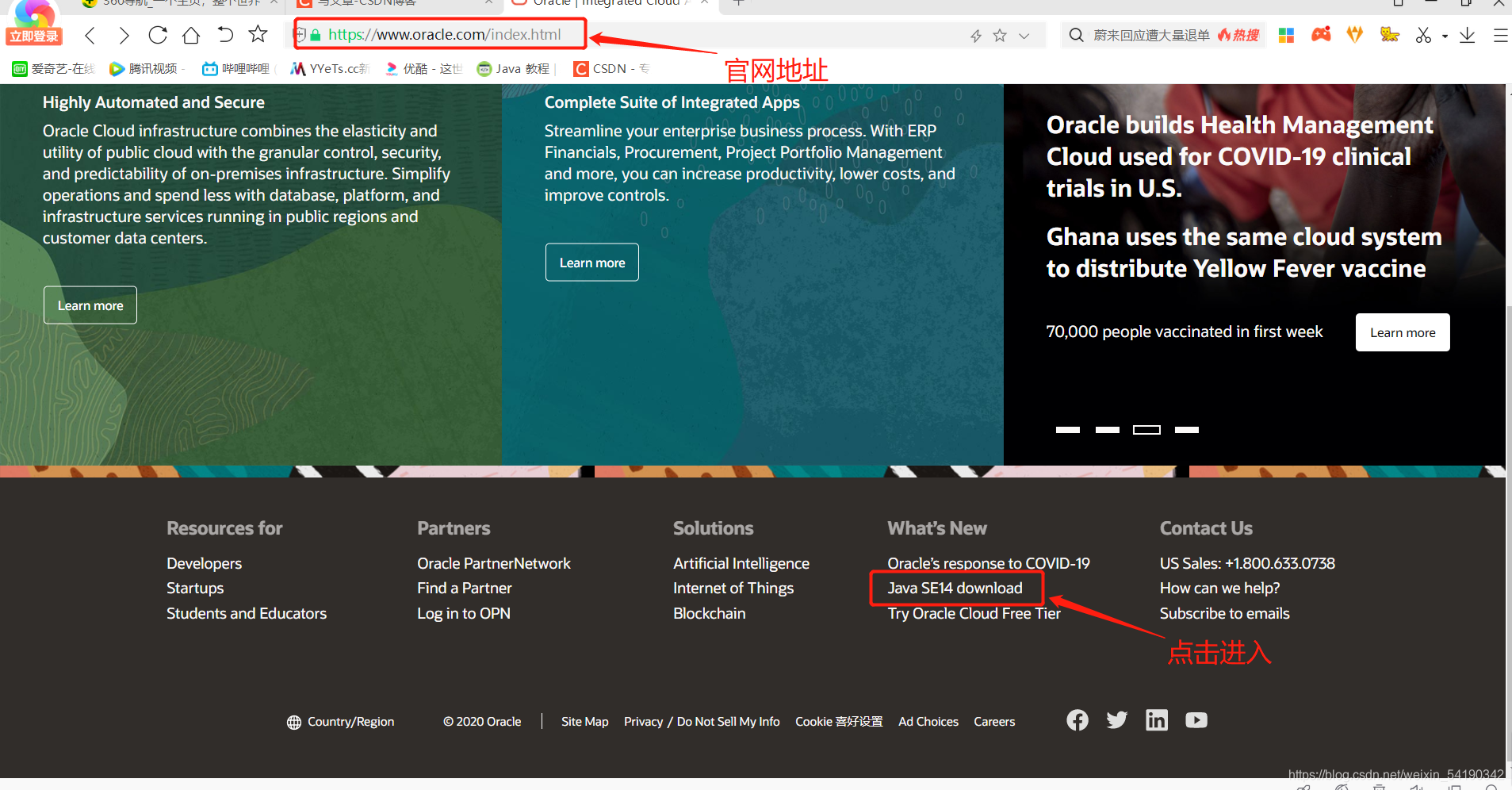Select first carousel slide indicator
This screenshot has width=1512, height=790.
coord(1068,430)
